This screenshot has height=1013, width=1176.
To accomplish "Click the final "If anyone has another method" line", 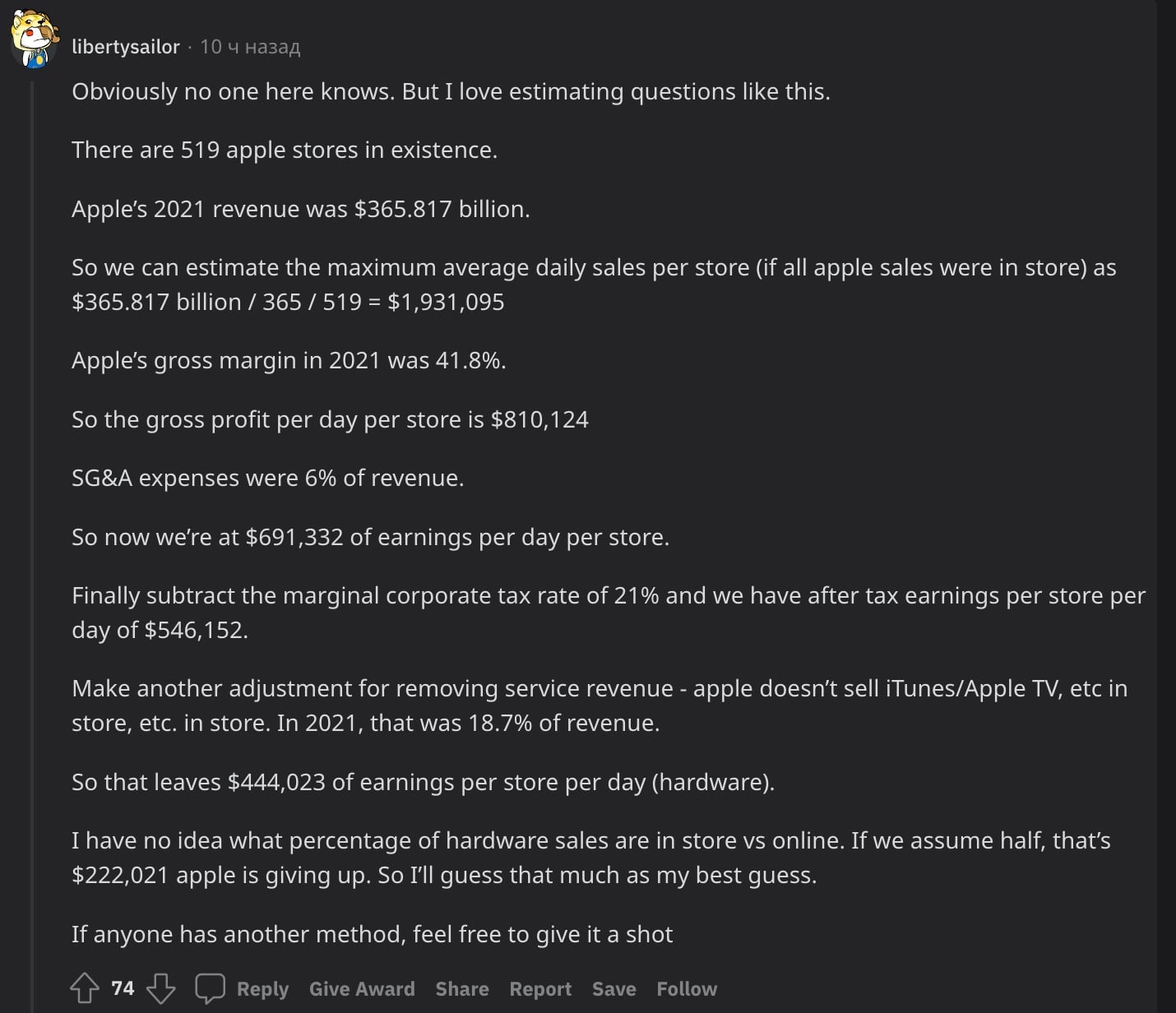I will pos(372,935).
